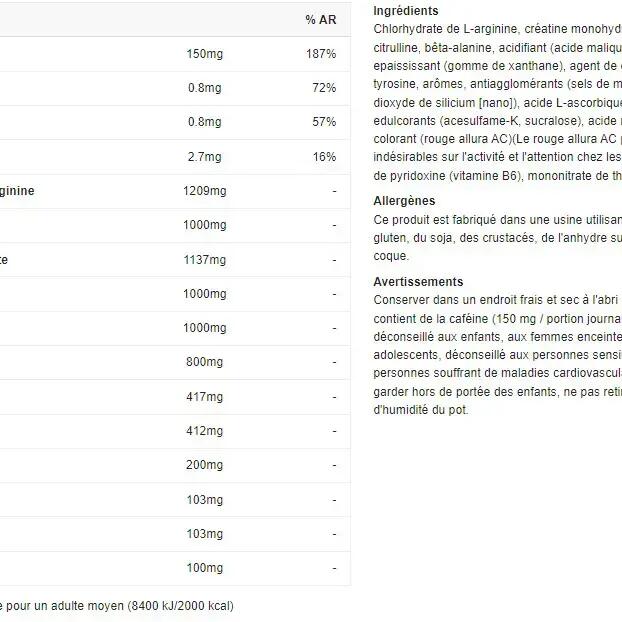Select the 150mg value in the table
This screenshot has height=622, width=622.
tap(204, 53)
